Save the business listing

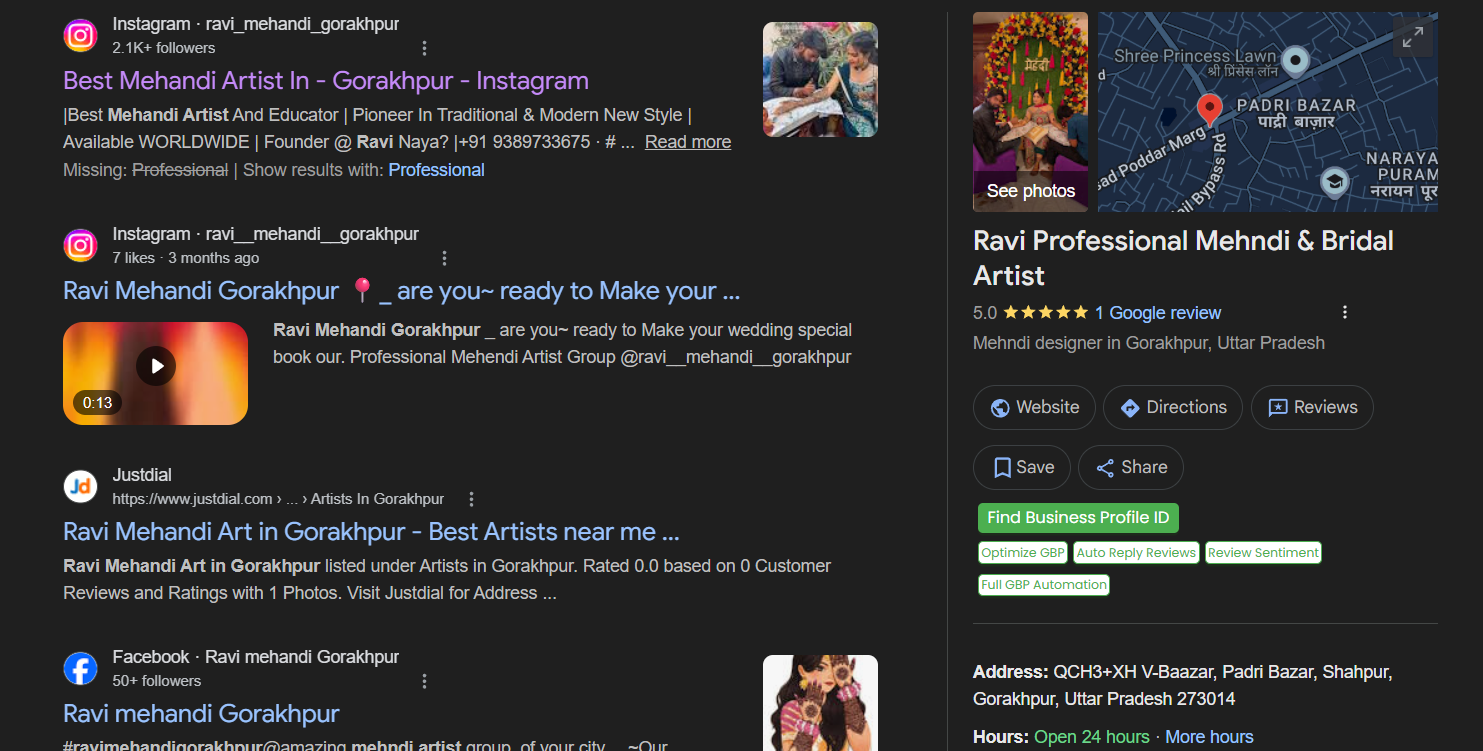tap(1022, 467)
